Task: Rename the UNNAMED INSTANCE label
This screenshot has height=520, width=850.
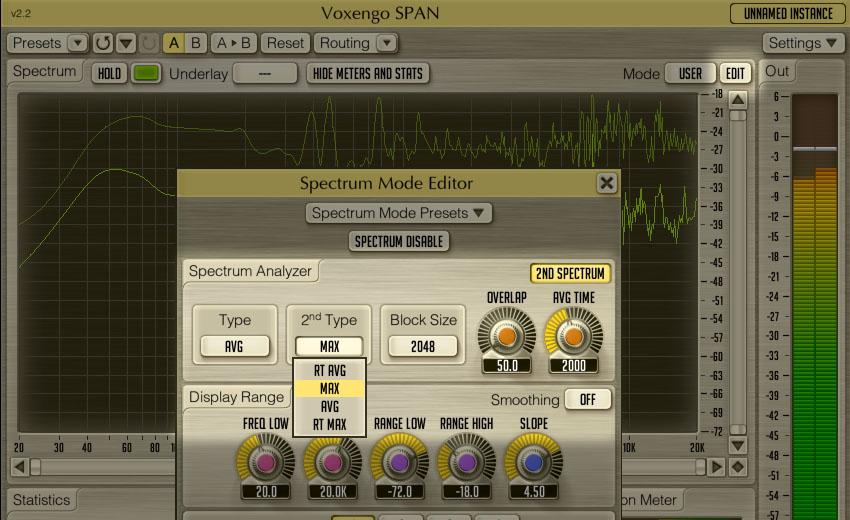Action: click(x=788, y=14)
